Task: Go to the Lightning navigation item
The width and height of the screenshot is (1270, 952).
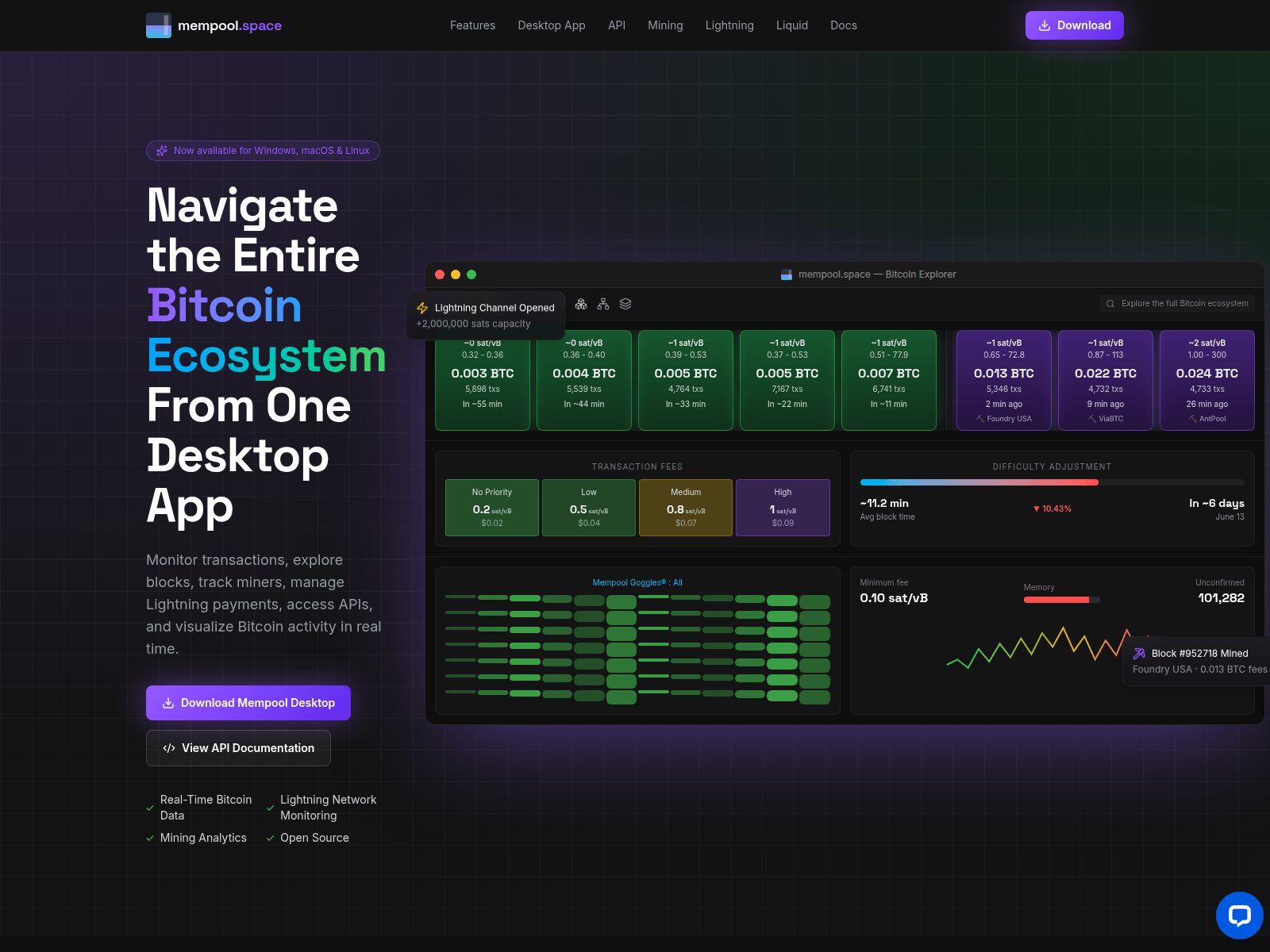Action: coord(729,25)
